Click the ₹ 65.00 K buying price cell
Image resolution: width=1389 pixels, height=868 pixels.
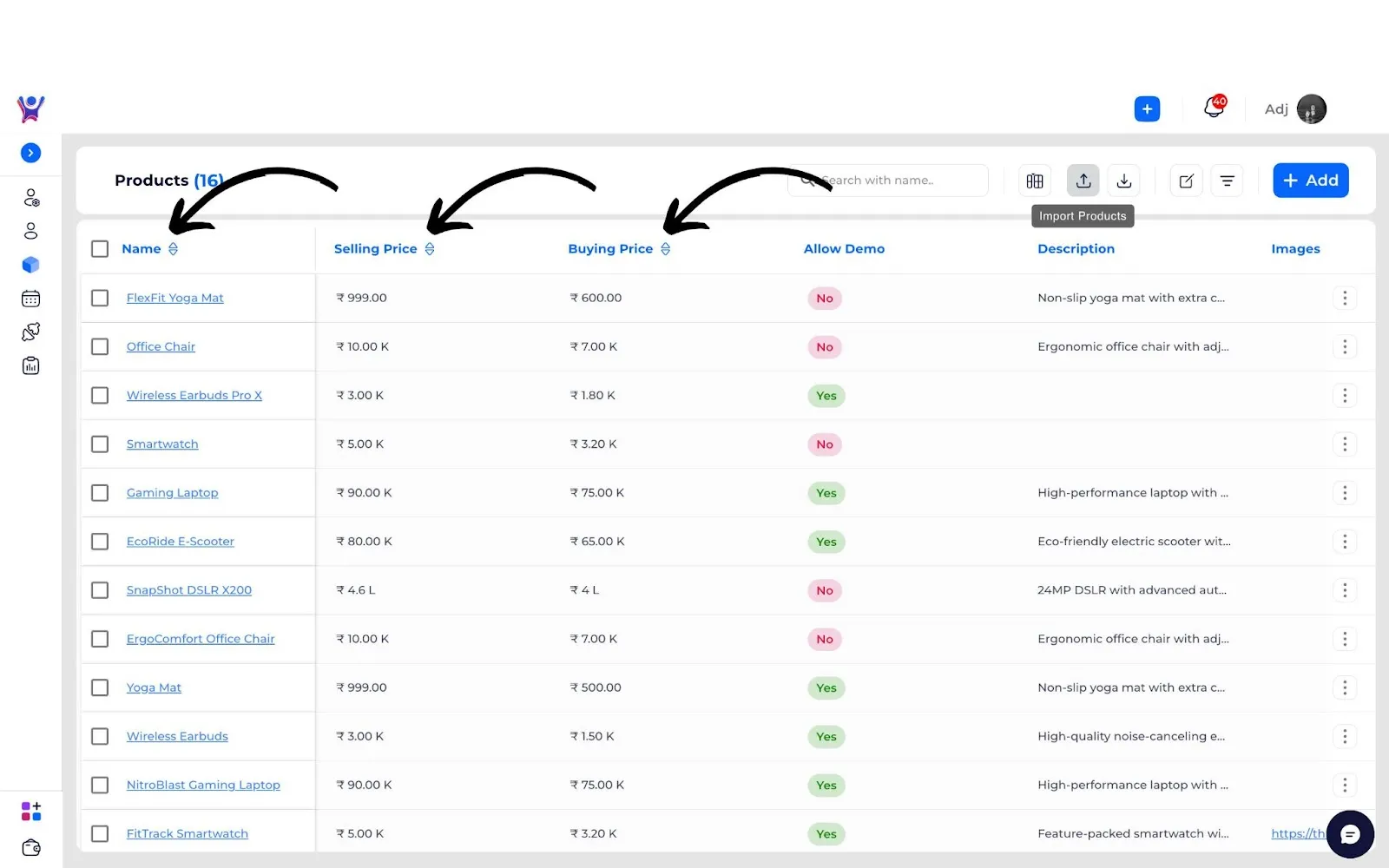coord(597,542)
